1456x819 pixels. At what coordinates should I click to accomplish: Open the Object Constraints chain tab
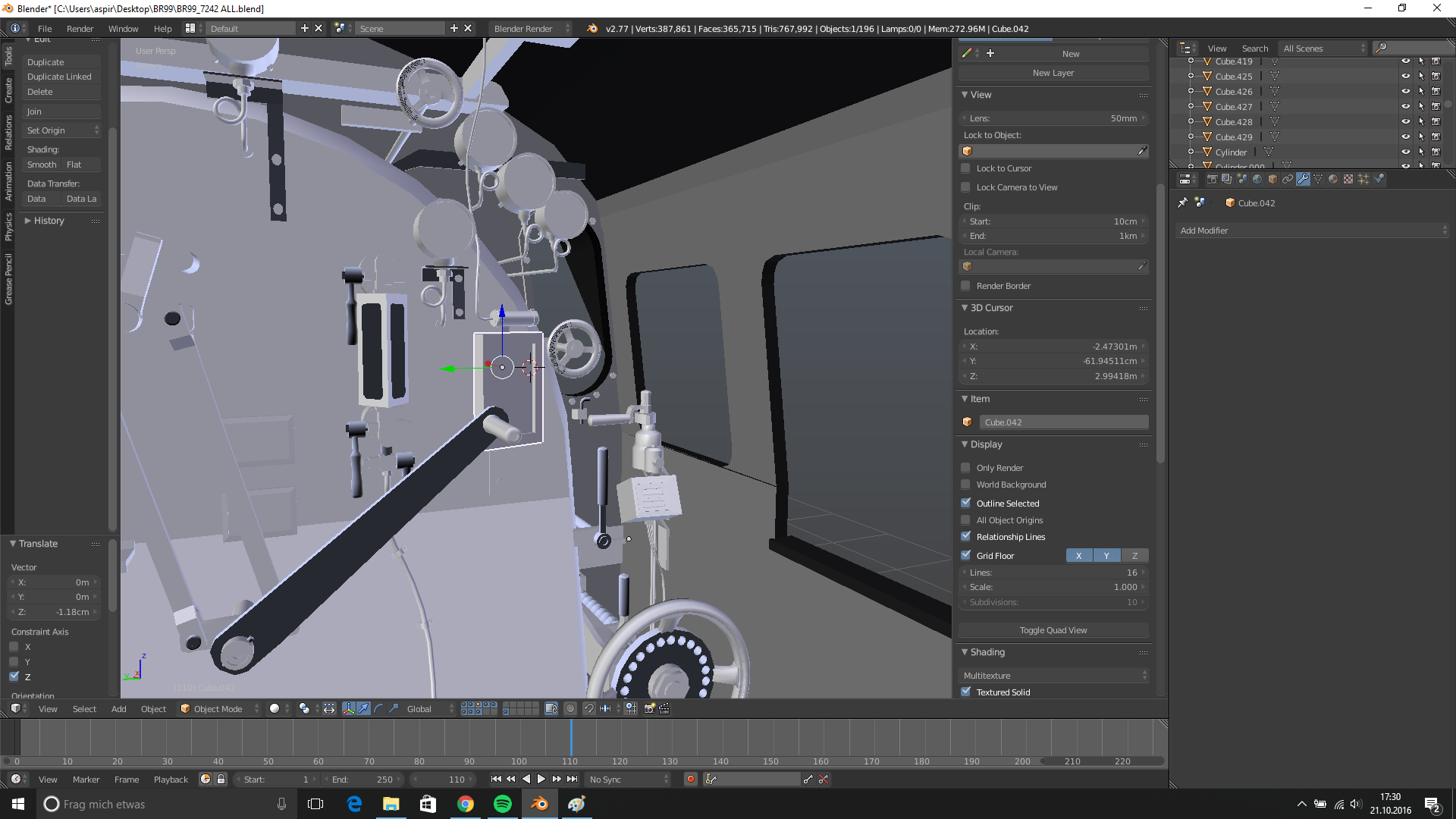1288,179
